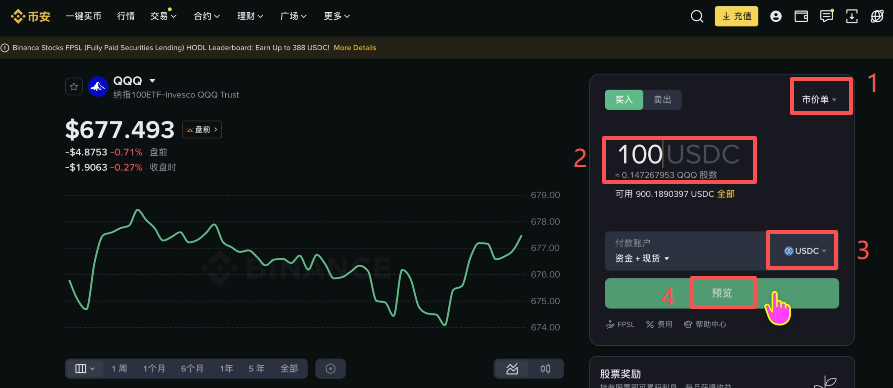Expand the 理财 menu
The image size is (893, 388).
click(x=251, y=17)
